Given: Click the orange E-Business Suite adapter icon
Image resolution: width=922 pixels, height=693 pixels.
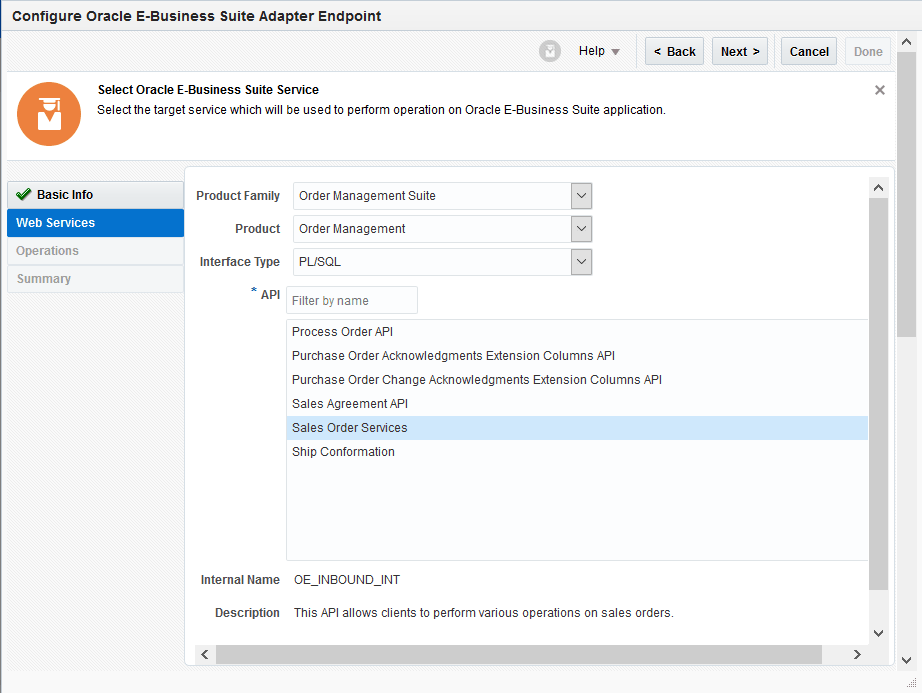Looking at the screenshot, I should 49,114.
